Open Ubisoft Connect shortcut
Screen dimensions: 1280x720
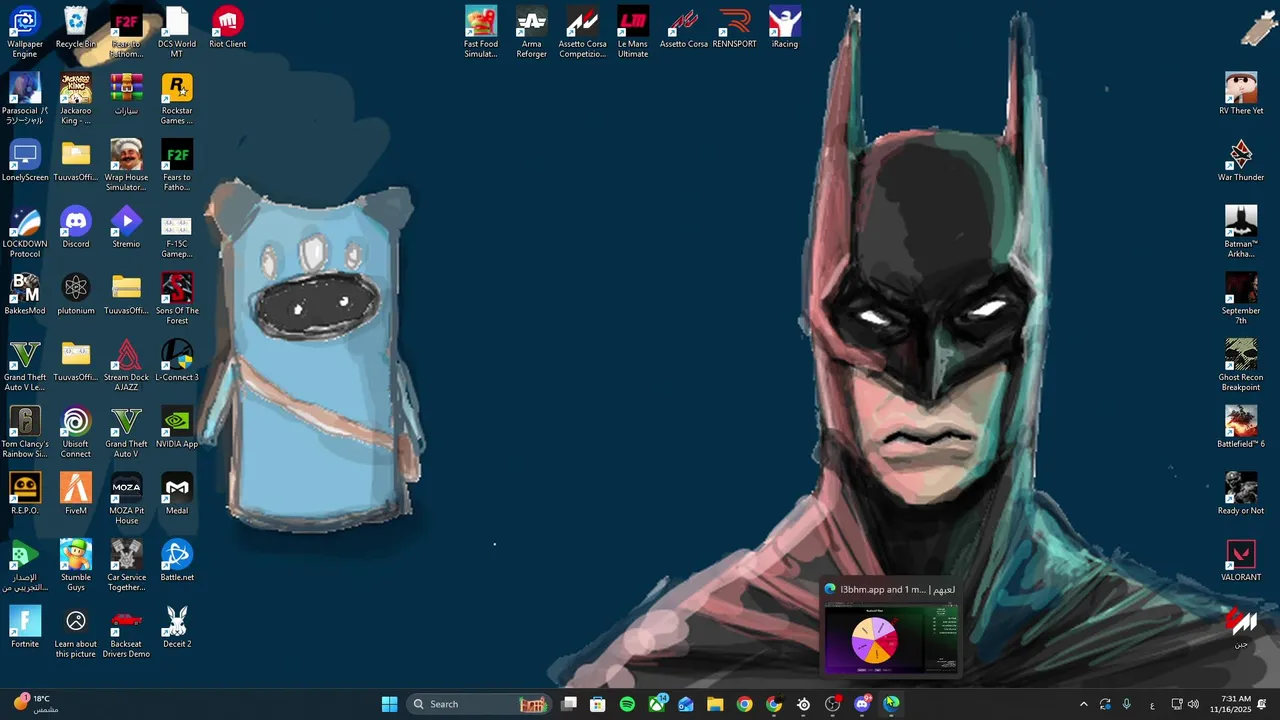(x=76, y=433)
